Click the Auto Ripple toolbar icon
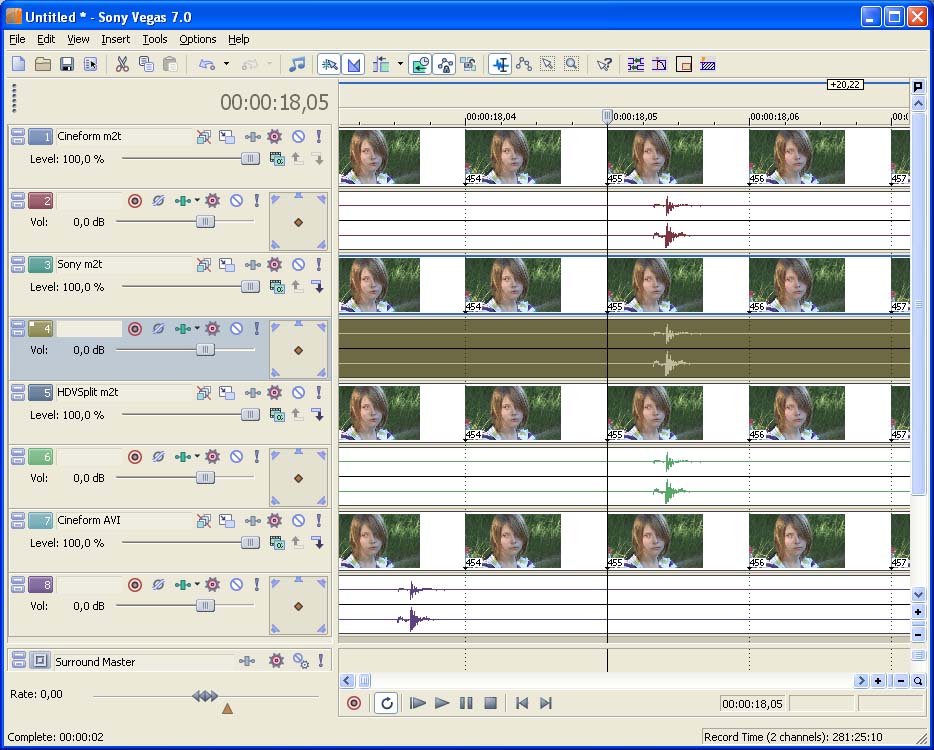 [x=381, y=64]
